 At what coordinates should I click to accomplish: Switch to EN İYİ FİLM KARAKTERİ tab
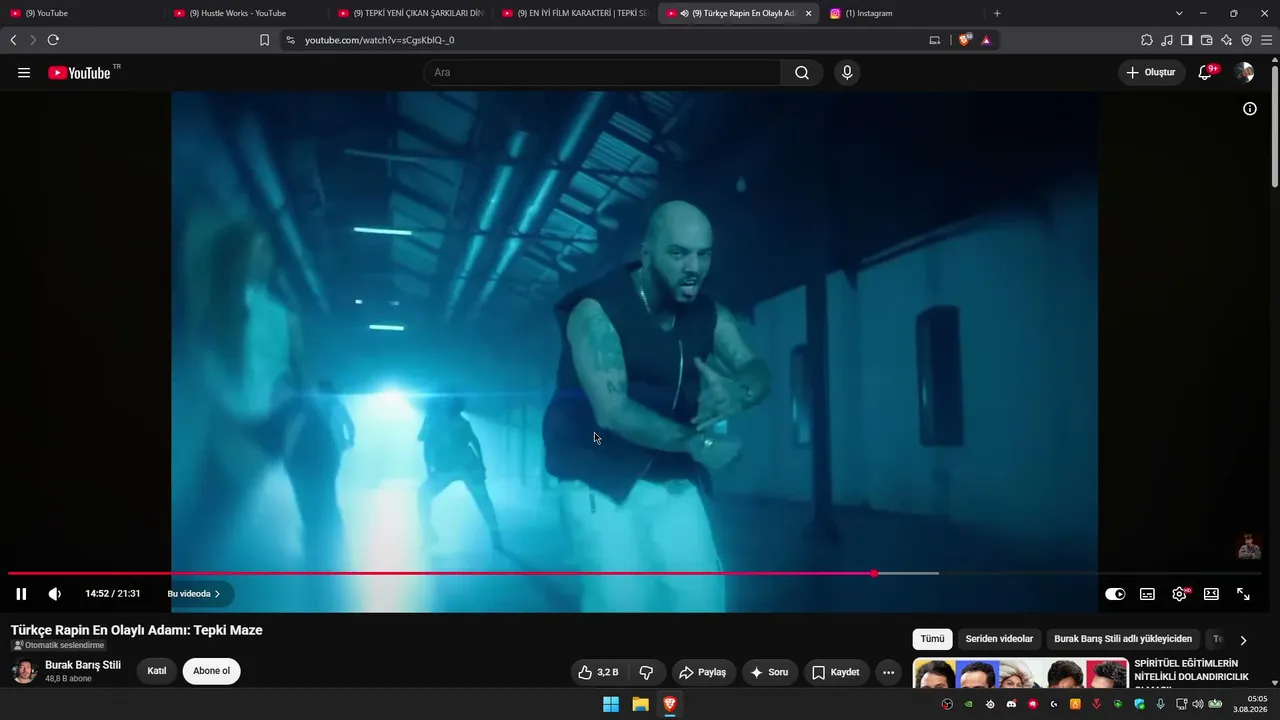(574, 13)
